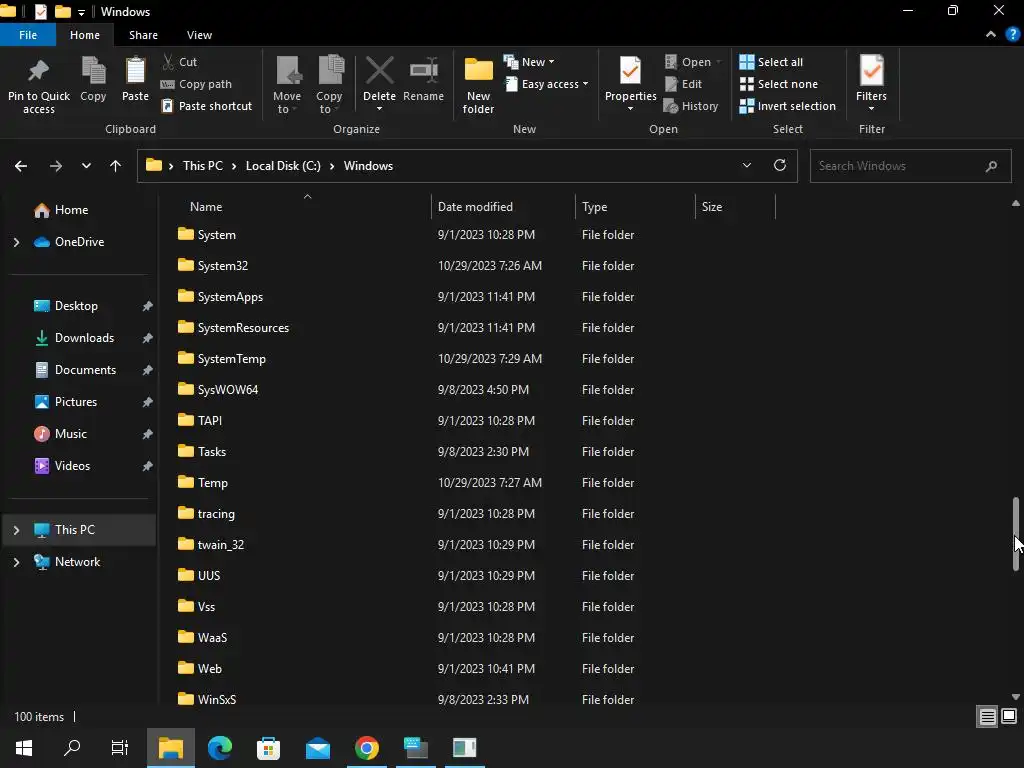Switch to large icons view in status bar

click(1009, 717)
